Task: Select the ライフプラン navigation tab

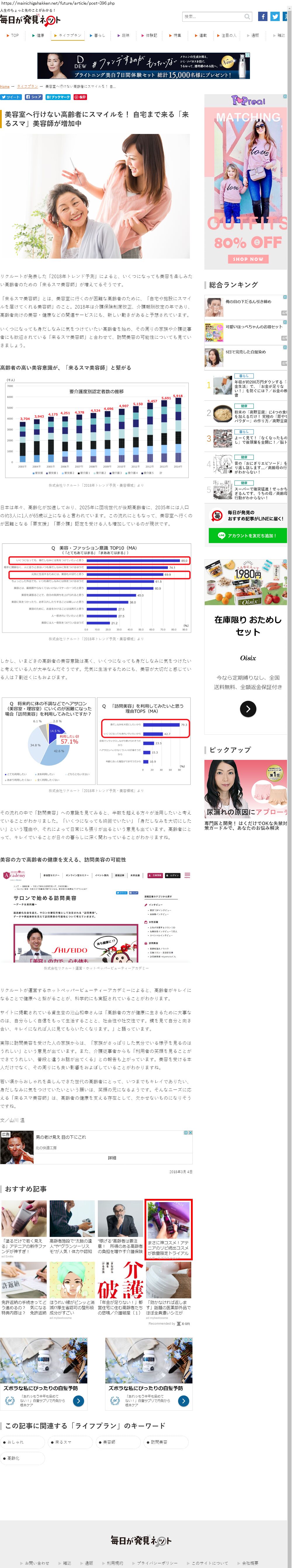Action: click(68, 35)
